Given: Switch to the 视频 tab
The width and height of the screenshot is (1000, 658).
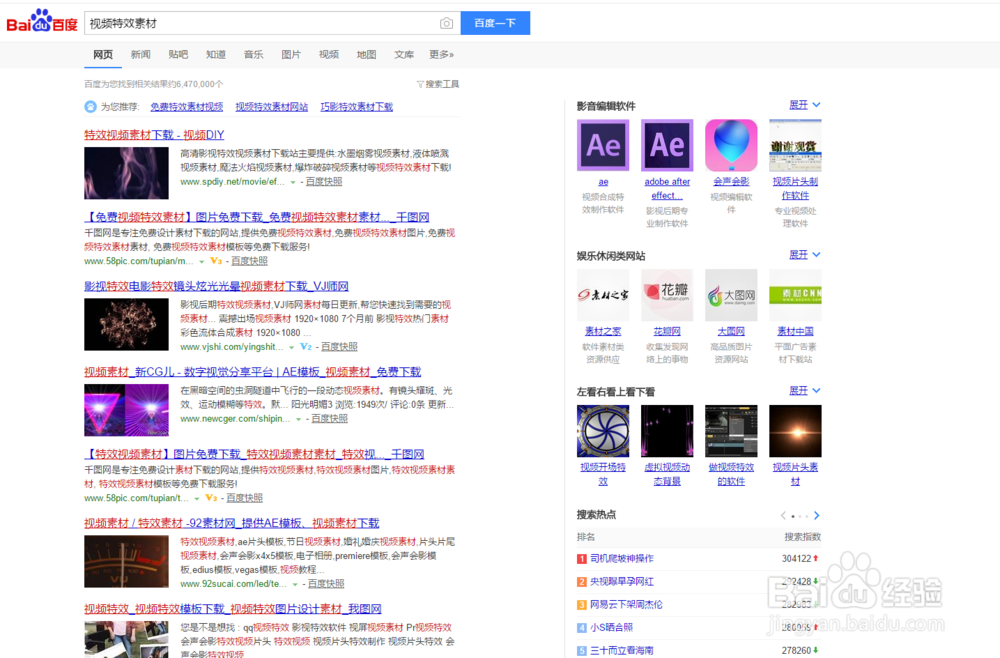Looking at the screenshot, I should coord(328,54).
